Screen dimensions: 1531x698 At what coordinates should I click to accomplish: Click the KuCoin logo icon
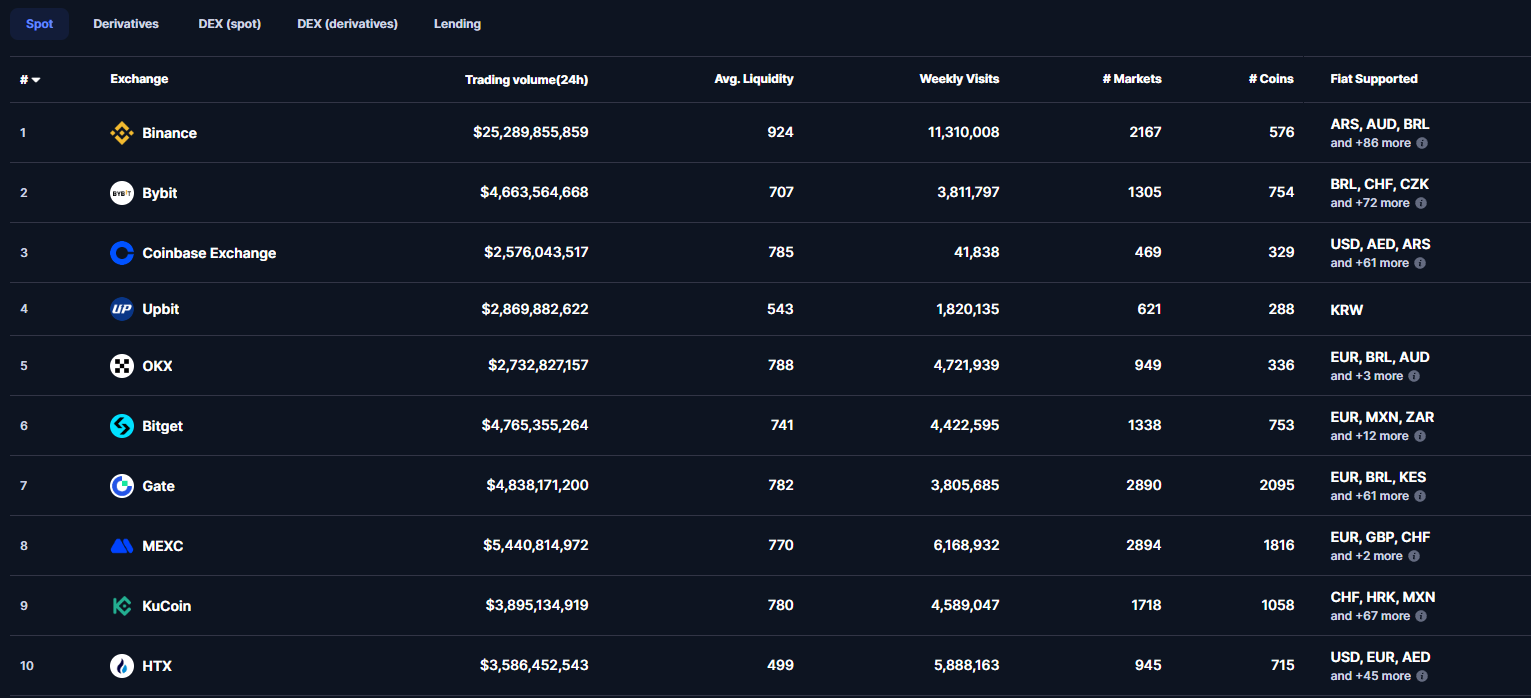click(121, 606)
